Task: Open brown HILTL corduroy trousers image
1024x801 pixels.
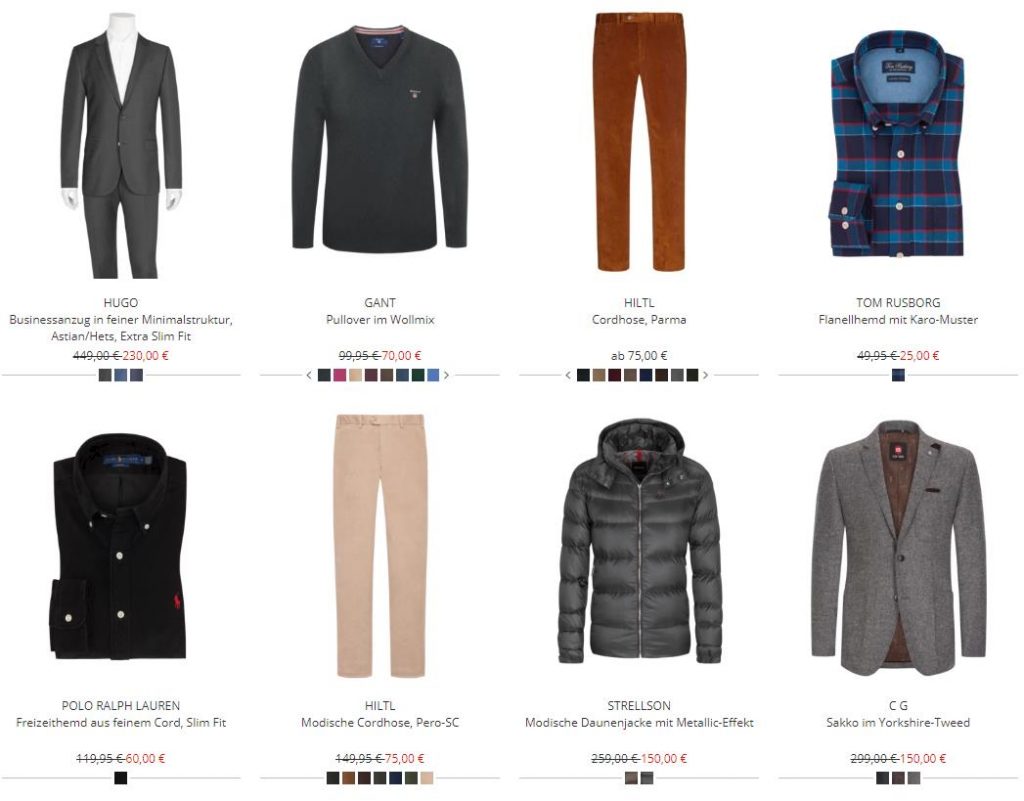Action: [639, 142]
